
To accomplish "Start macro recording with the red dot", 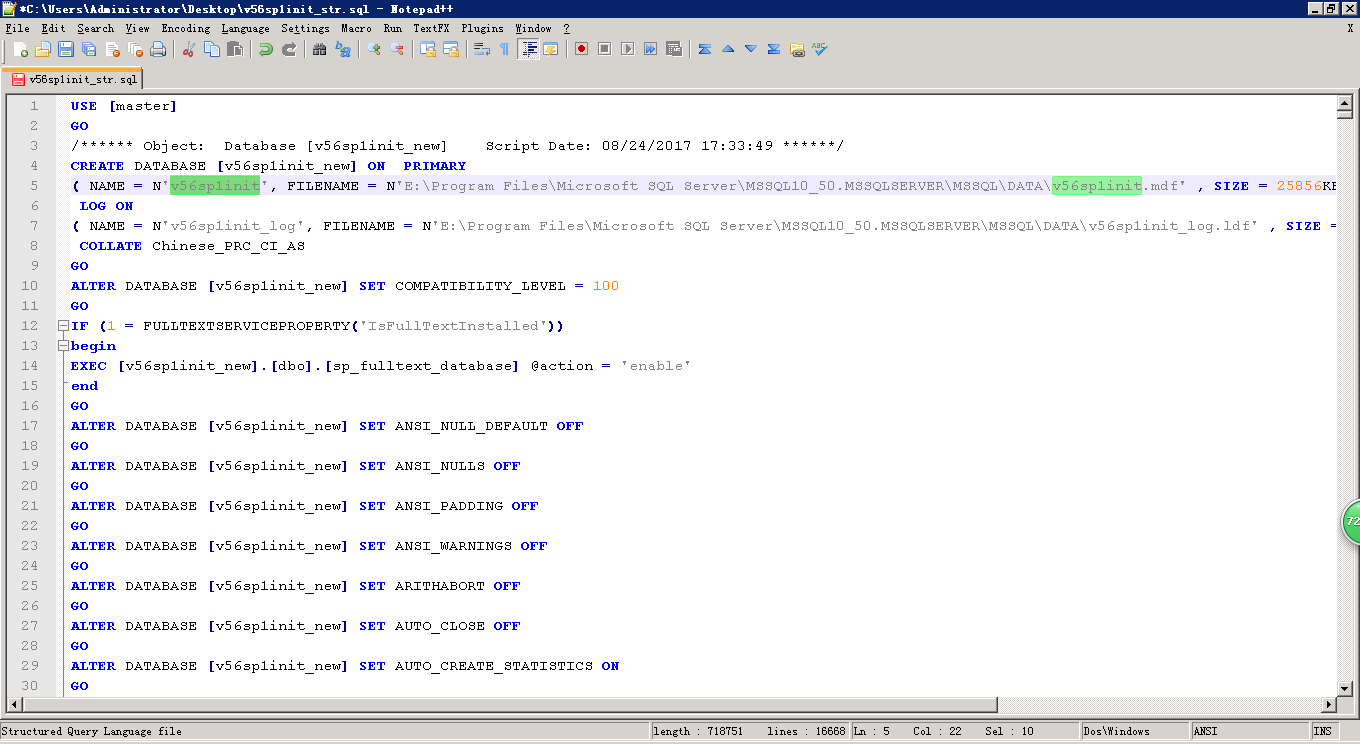I will coord(582,49).
